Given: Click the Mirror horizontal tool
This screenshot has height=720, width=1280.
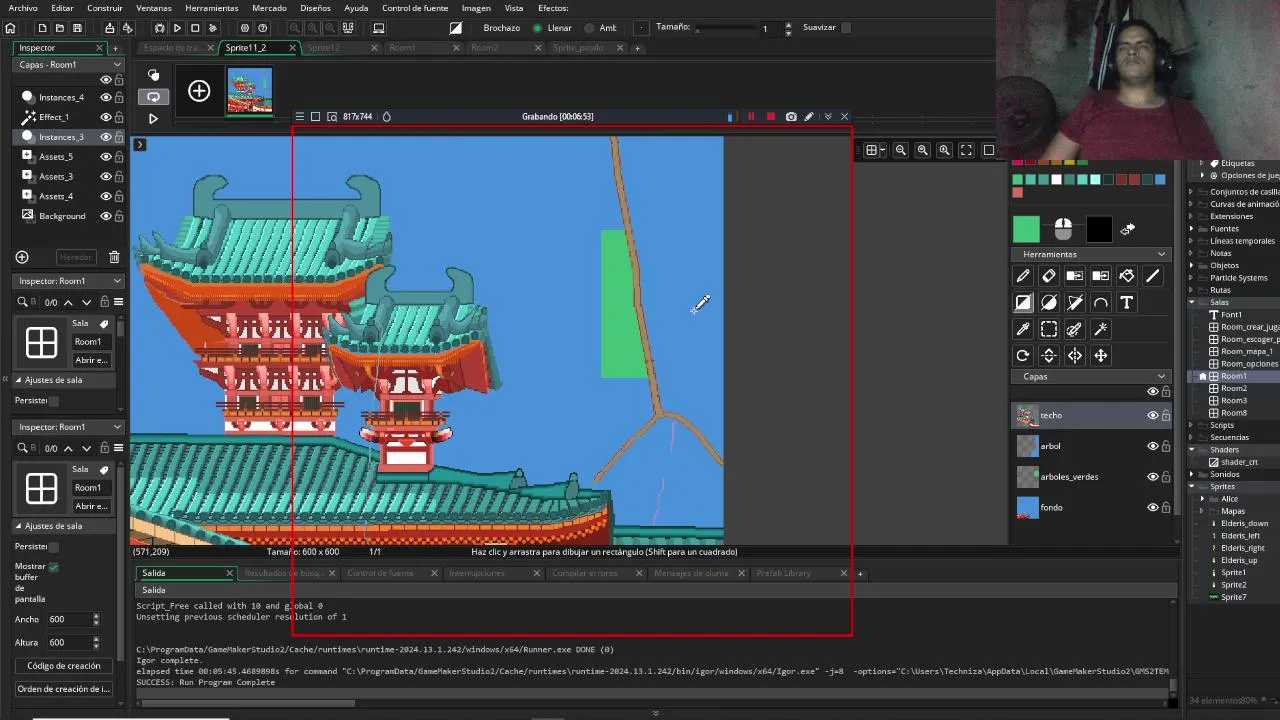Looking at the screenshot, I should pyautogui.click(x=1075, y=355).
